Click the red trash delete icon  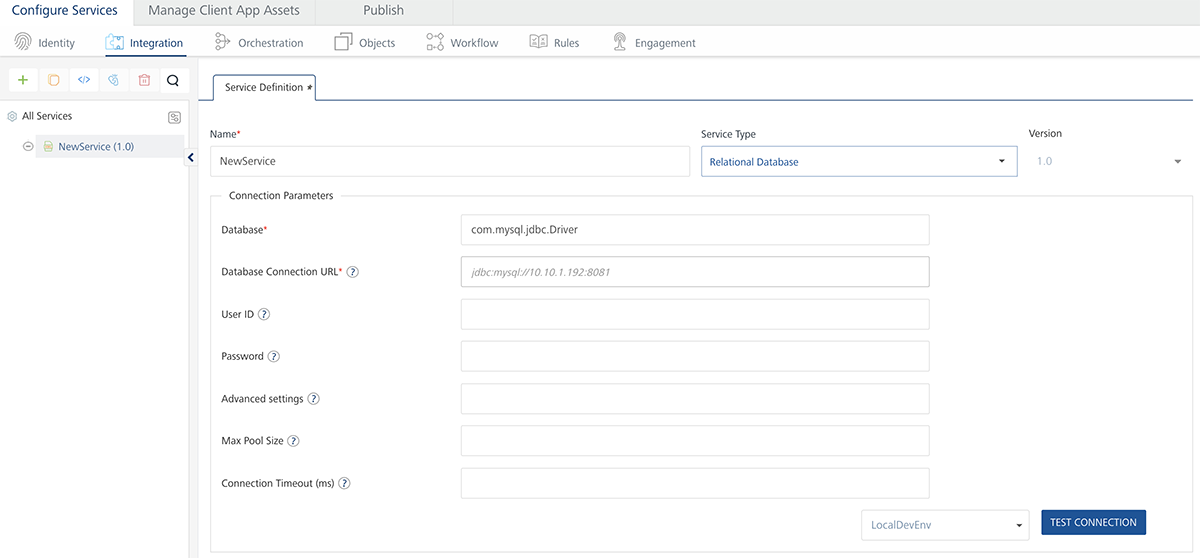143,80
